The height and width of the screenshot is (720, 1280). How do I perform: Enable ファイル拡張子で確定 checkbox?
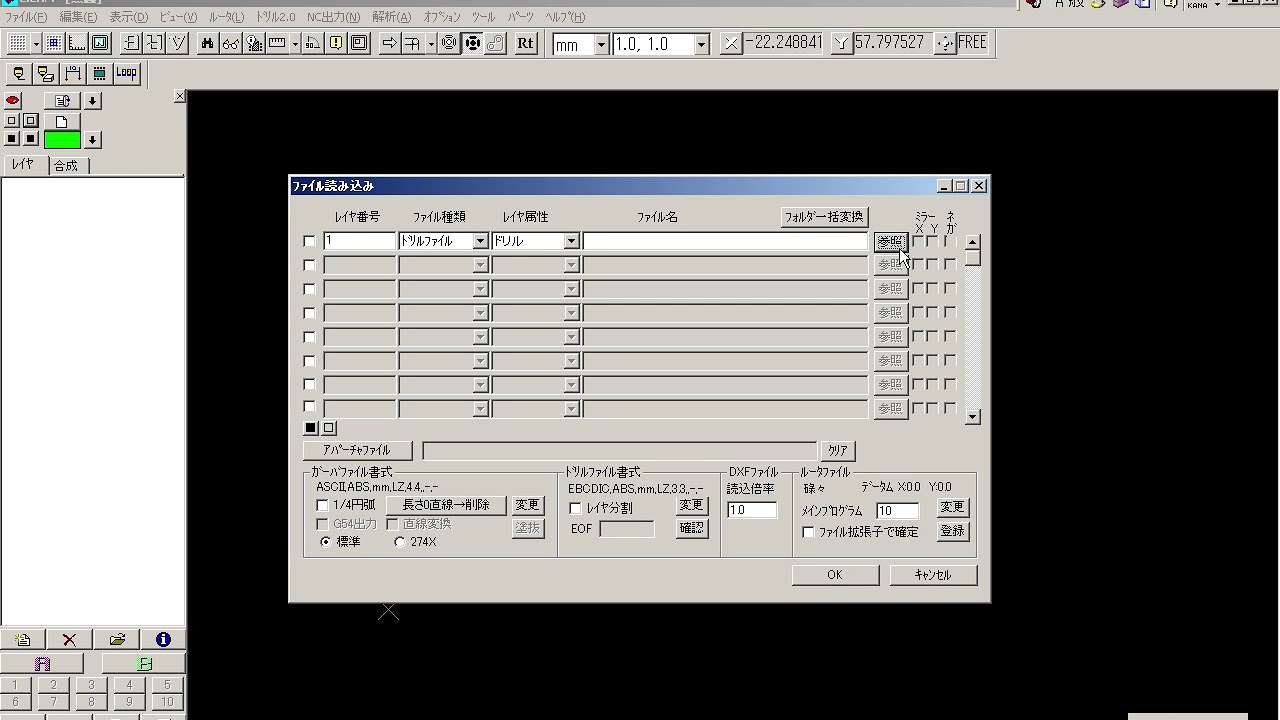[x=808, y=532]
